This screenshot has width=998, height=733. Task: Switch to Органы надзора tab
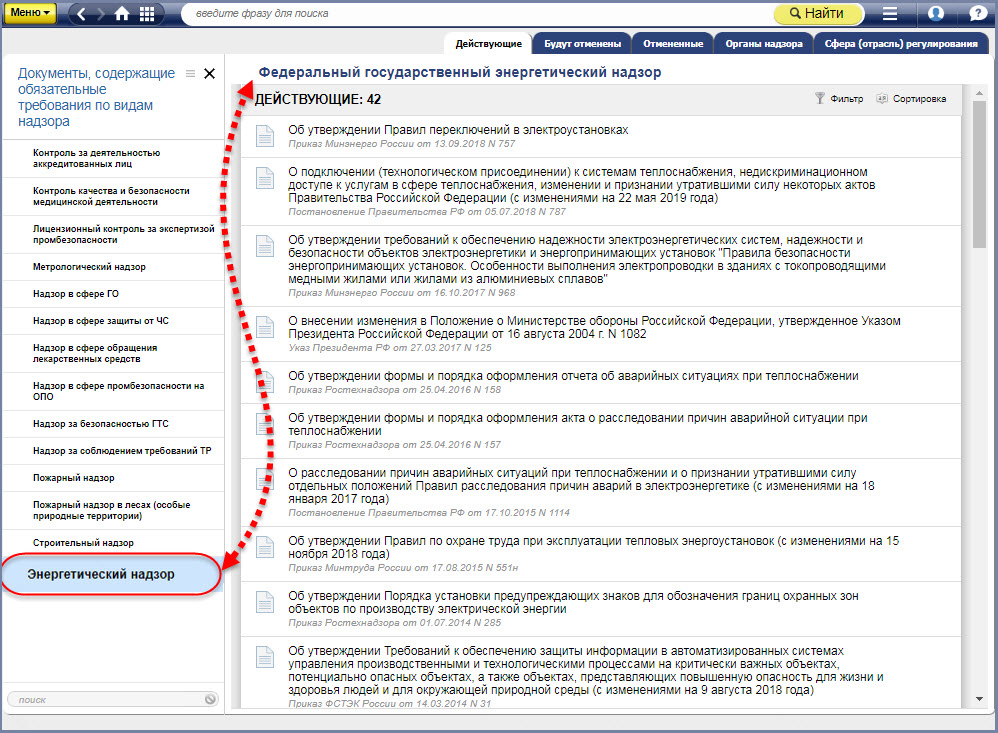pos(764,44)
